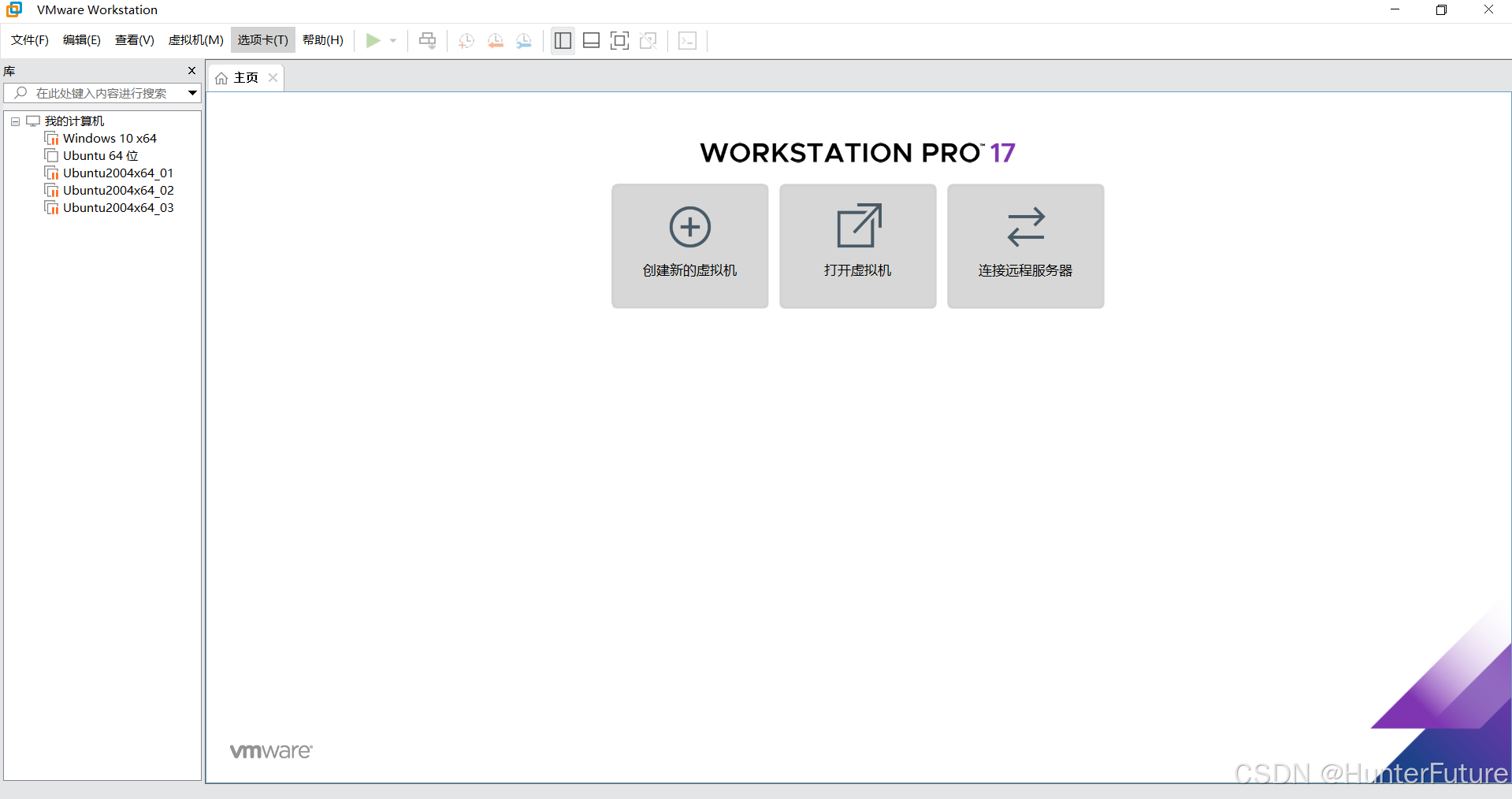1512x799 pixels.
Task: Toggle the thumbnail bar view icon
Action: pos(592,40)
